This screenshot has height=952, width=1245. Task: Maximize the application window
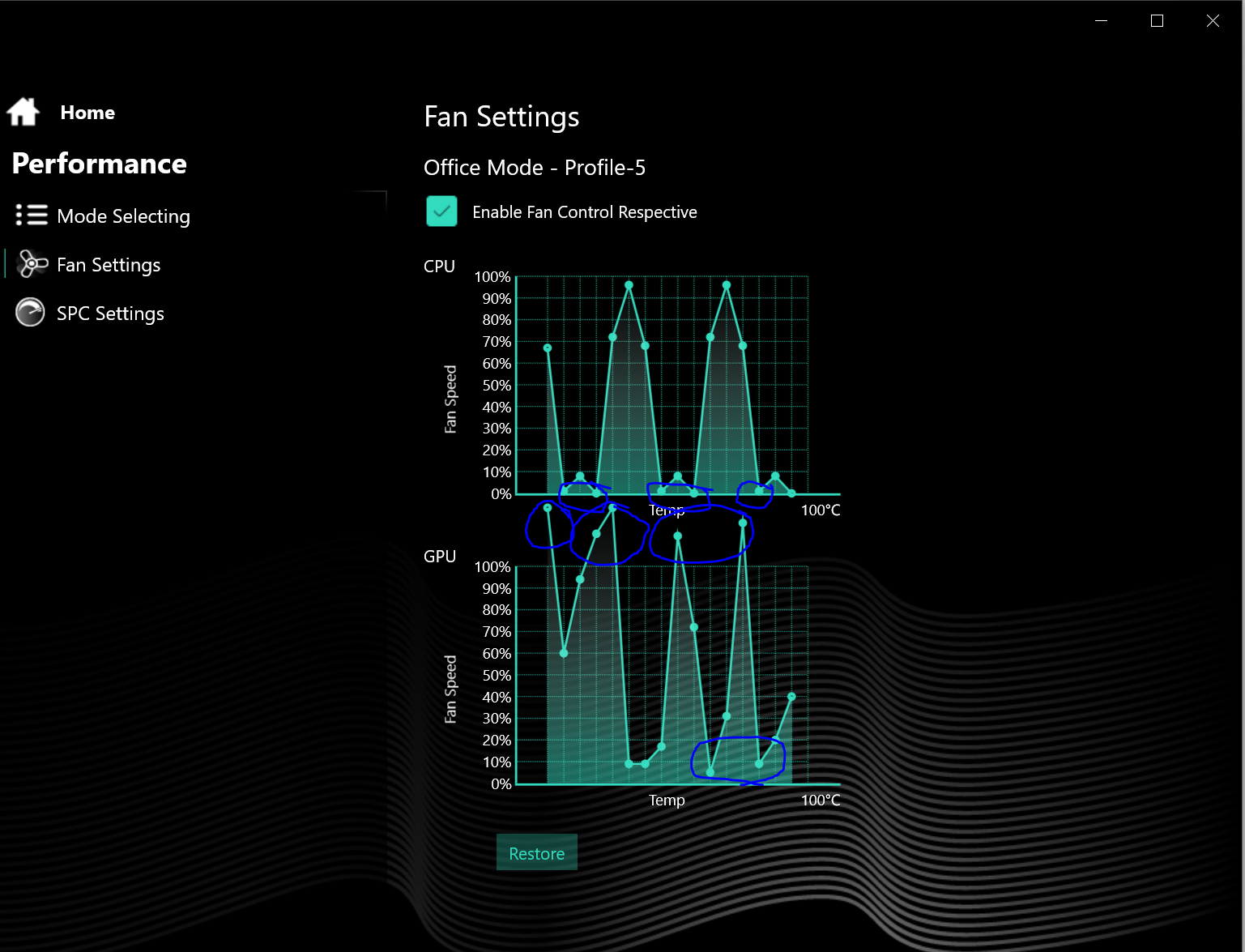(1157, 21)
